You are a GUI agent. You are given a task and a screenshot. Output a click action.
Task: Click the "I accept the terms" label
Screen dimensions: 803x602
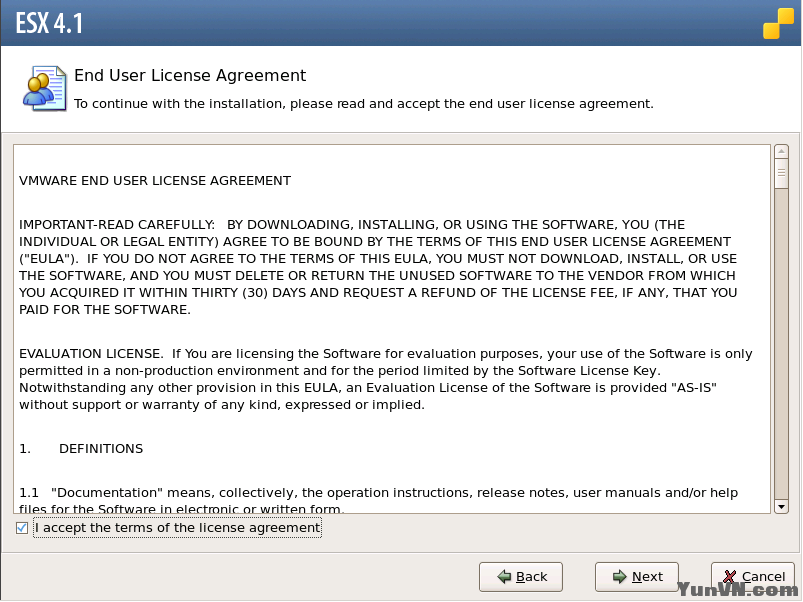[177, 528]
